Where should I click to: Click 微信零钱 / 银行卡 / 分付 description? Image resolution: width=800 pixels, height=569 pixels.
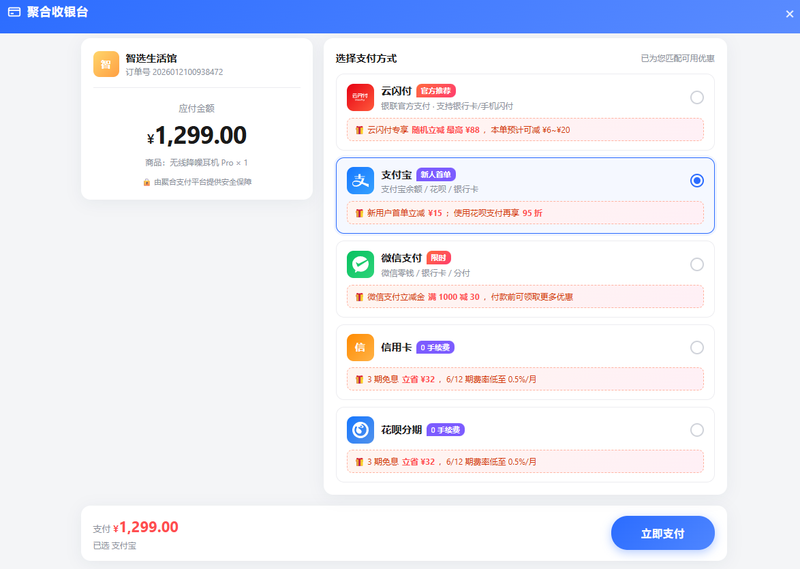[x=426, y=273]
